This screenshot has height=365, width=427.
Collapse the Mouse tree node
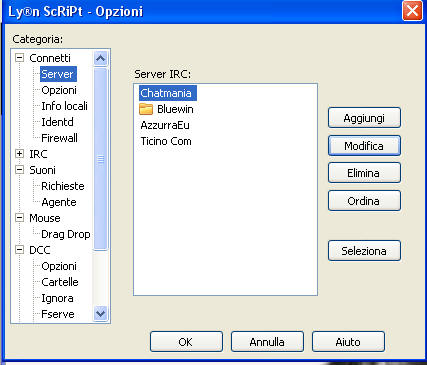point(20,218)
